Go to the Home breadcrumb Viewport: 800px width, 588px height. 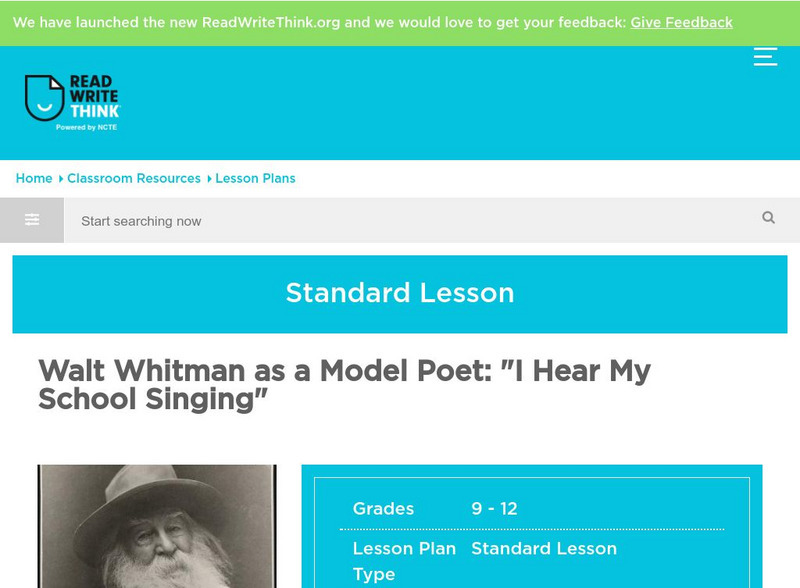pos(34,178)
